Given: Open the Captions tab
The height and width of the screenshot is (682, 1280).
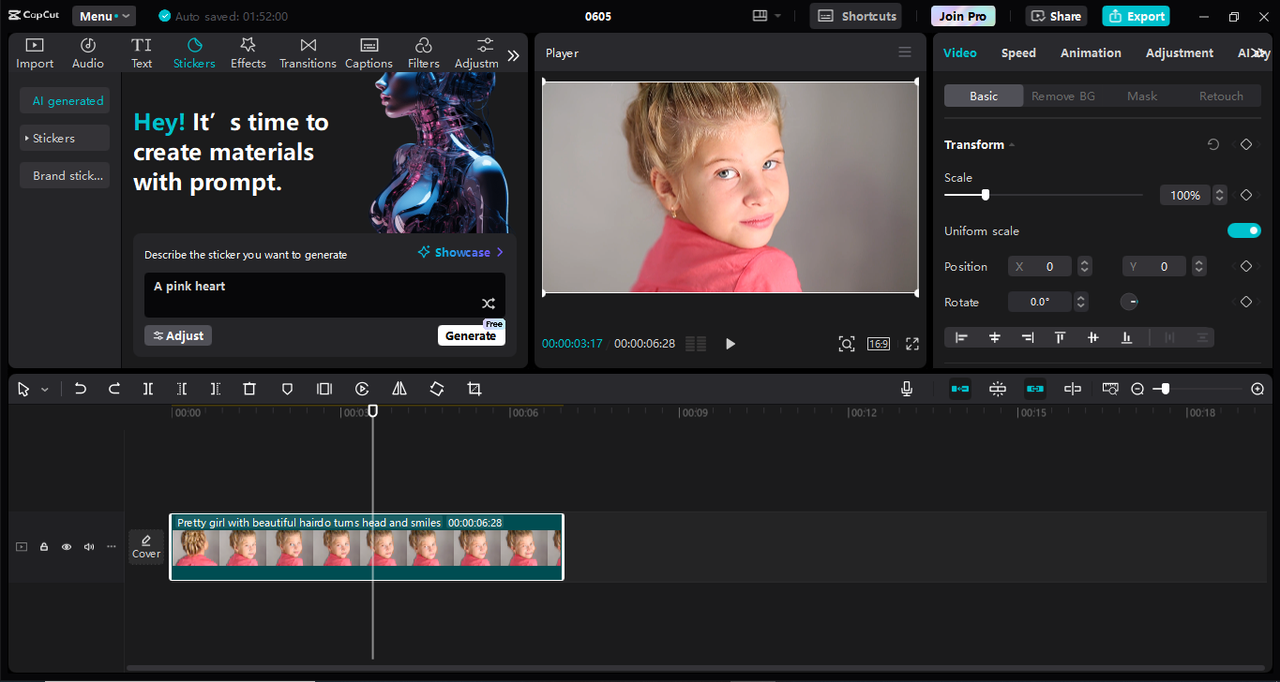Looking at the screenshot, I should (369, 53).
